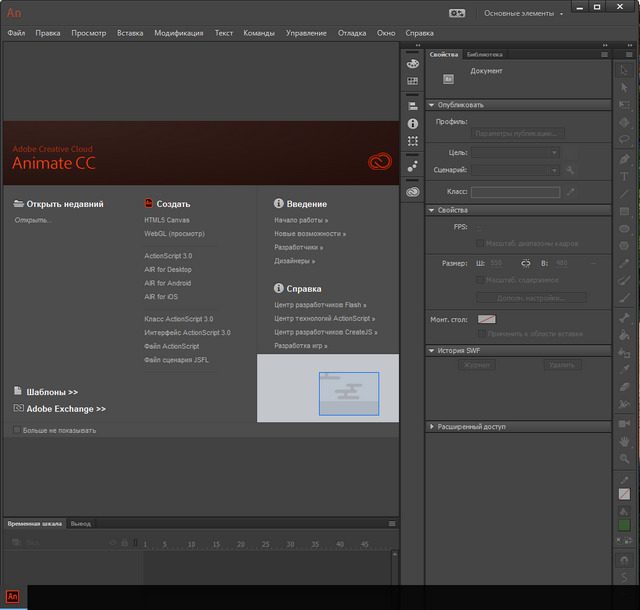Select the Oval tool
The image size is (640, 610).
click(624, 229)
